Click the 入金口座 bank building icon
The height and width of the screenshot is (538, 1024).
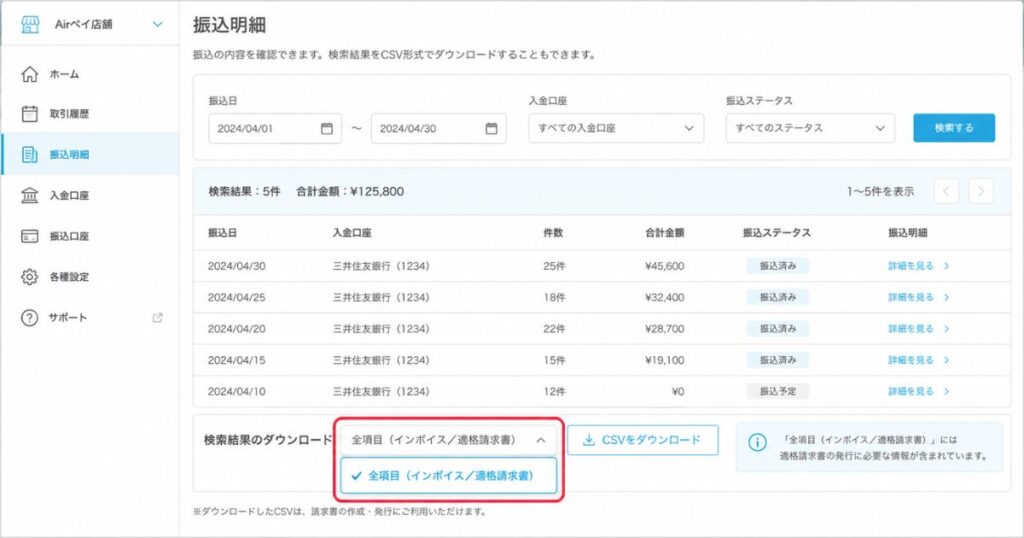(29, 195)
